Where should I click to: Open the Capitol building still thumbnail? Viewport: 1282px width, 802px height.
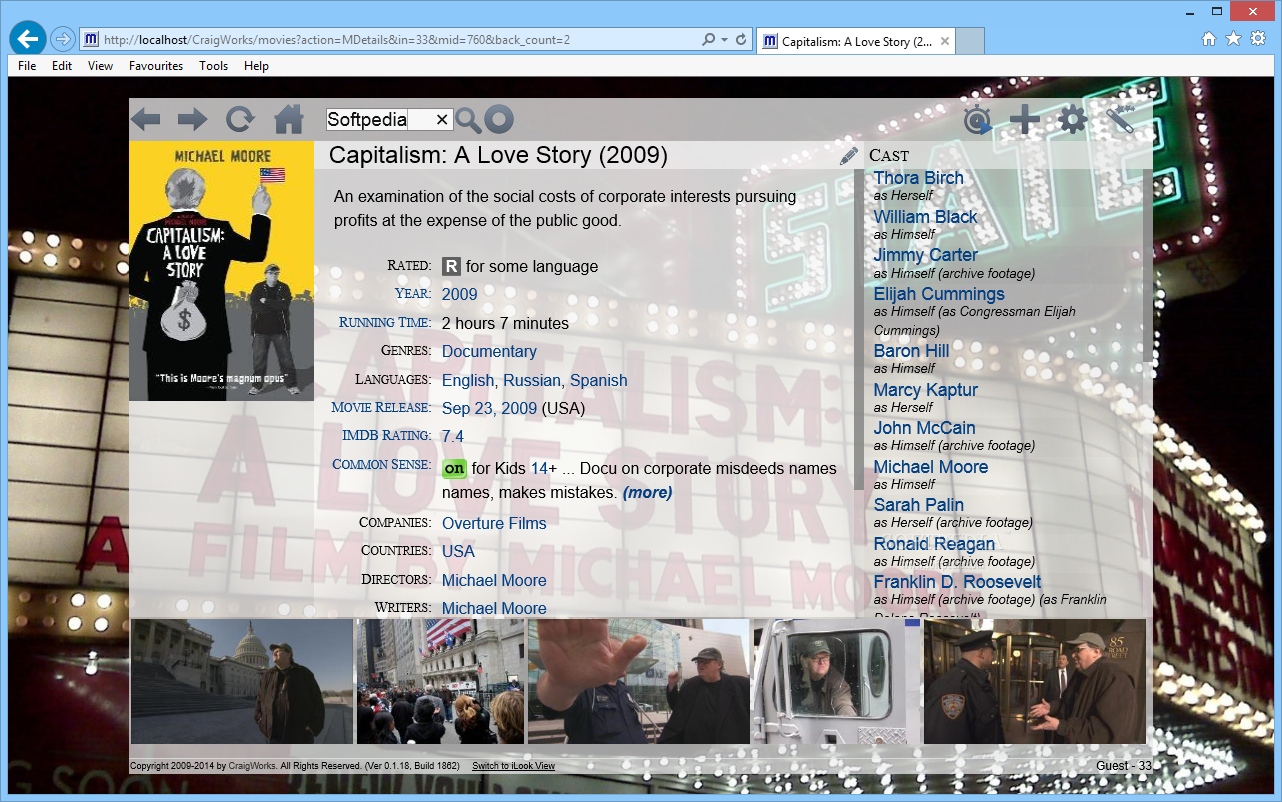click(x=242, y=681)
